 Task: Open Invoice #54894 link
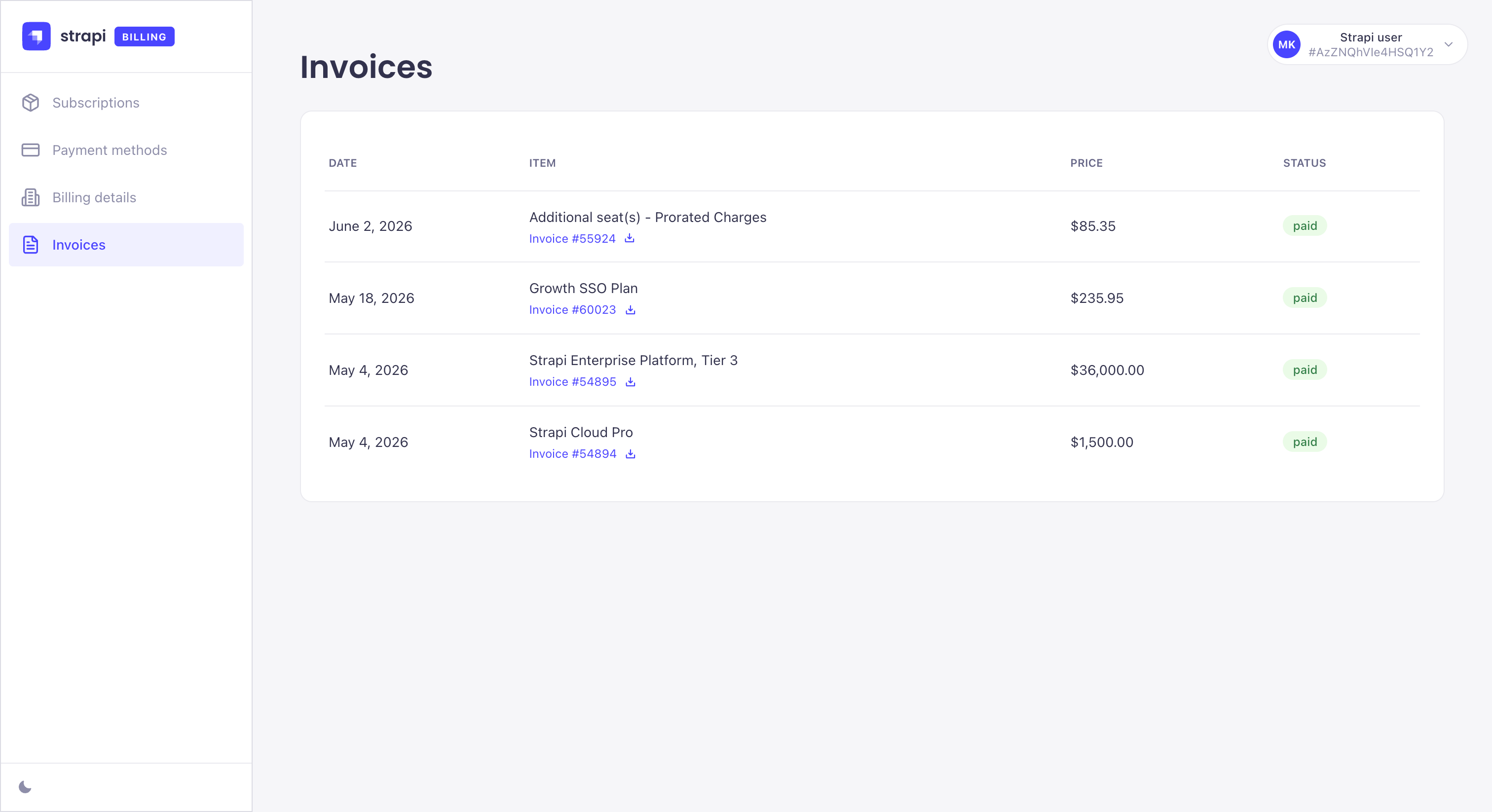[x=572, y=454]
